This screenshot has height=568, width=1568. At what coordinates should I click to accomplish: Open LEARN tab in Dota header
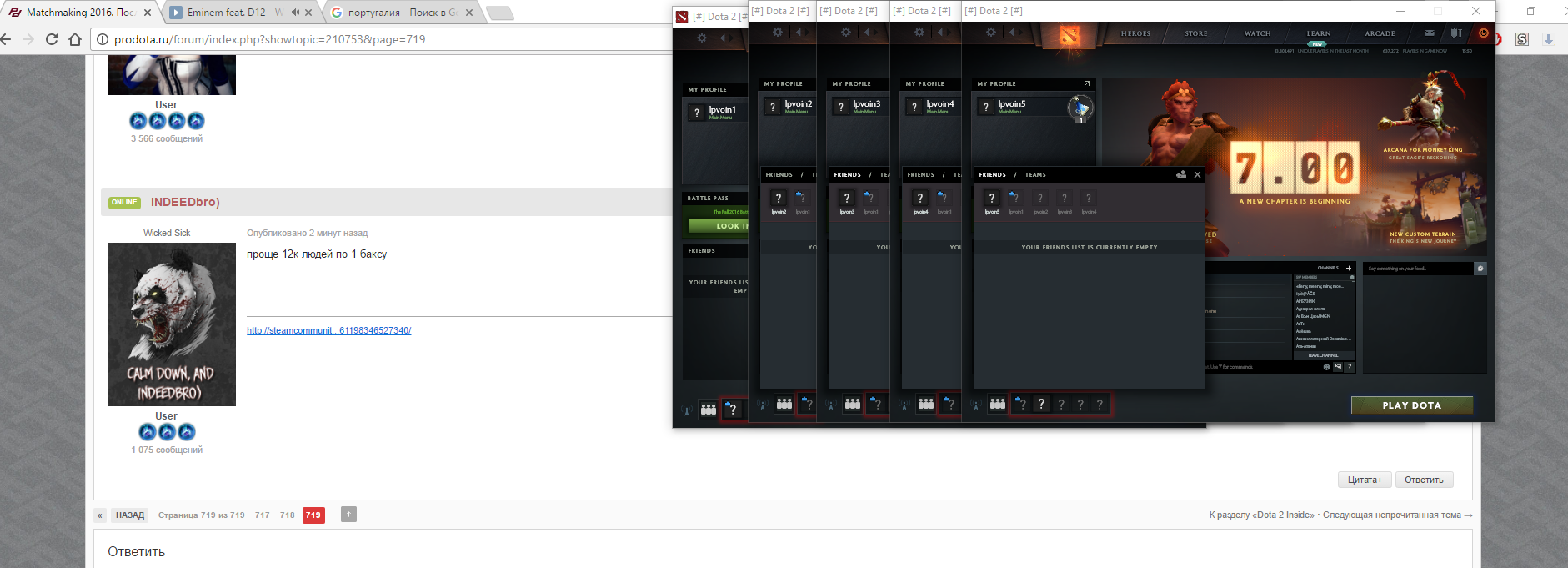point(1319,33)
